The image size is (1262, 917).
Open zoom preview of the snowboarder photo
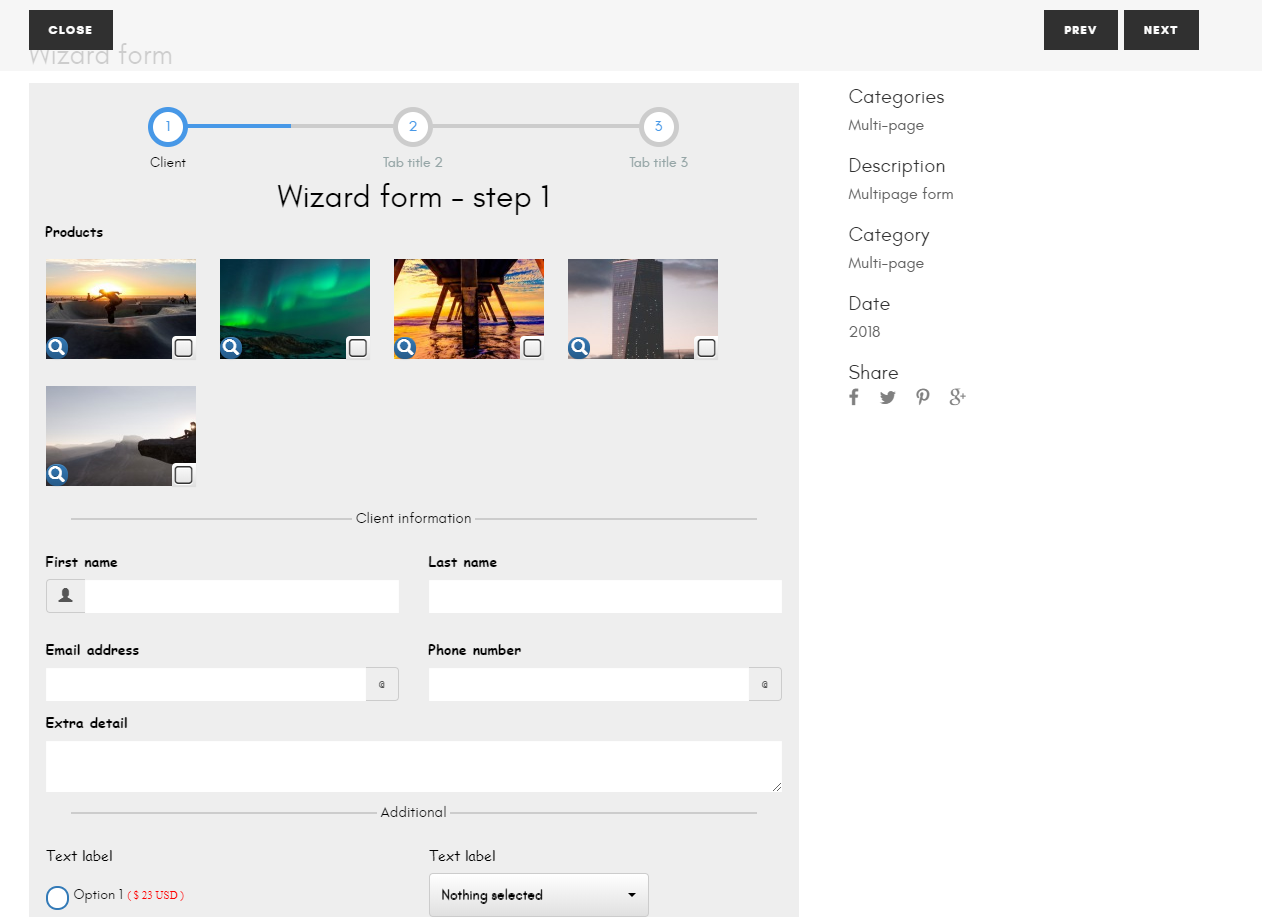tap(56, 347)
